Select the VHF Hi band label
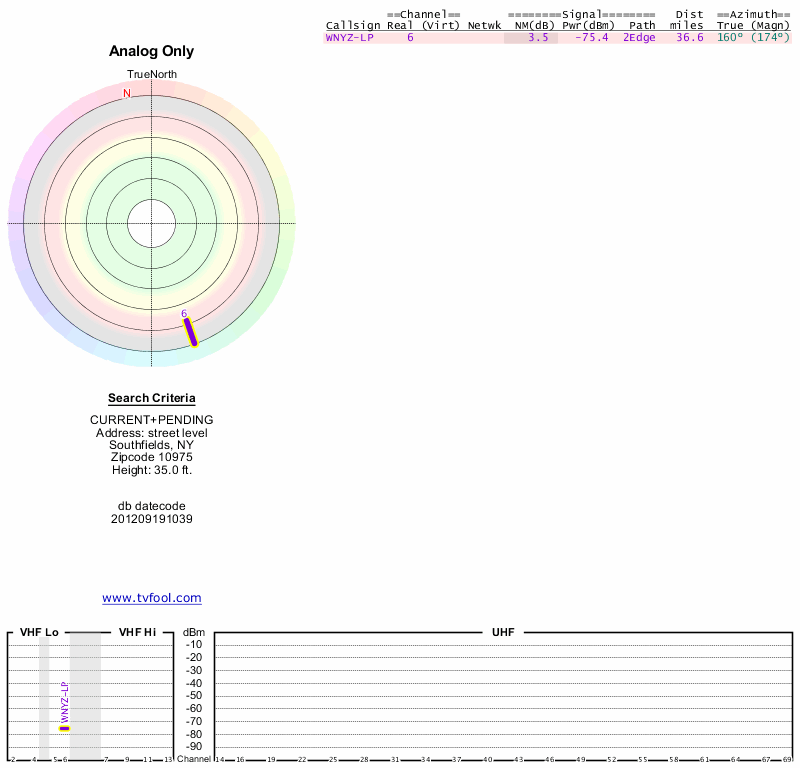800x768 pixels. [x=137, y=633]
